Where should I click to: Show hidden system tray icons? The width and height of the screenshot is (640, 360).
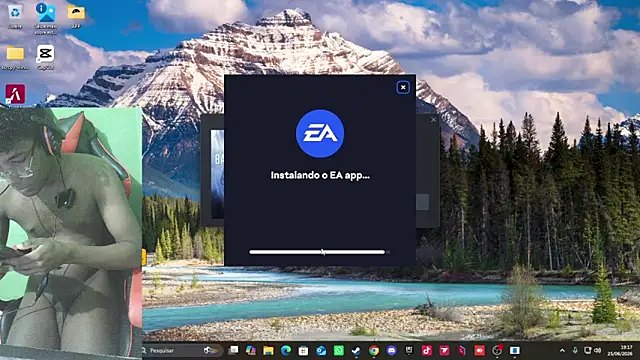pyautogui.click(x=562, y=350)
